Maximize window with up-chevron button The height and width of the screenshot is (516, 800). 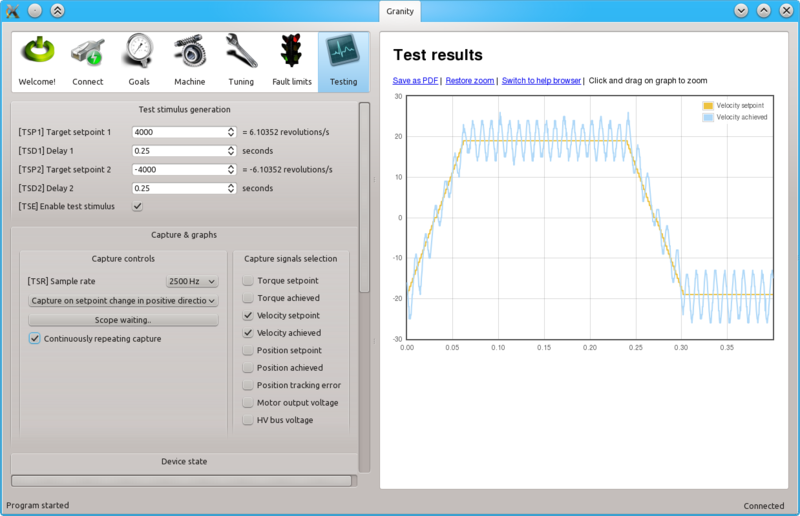(763, 11)
